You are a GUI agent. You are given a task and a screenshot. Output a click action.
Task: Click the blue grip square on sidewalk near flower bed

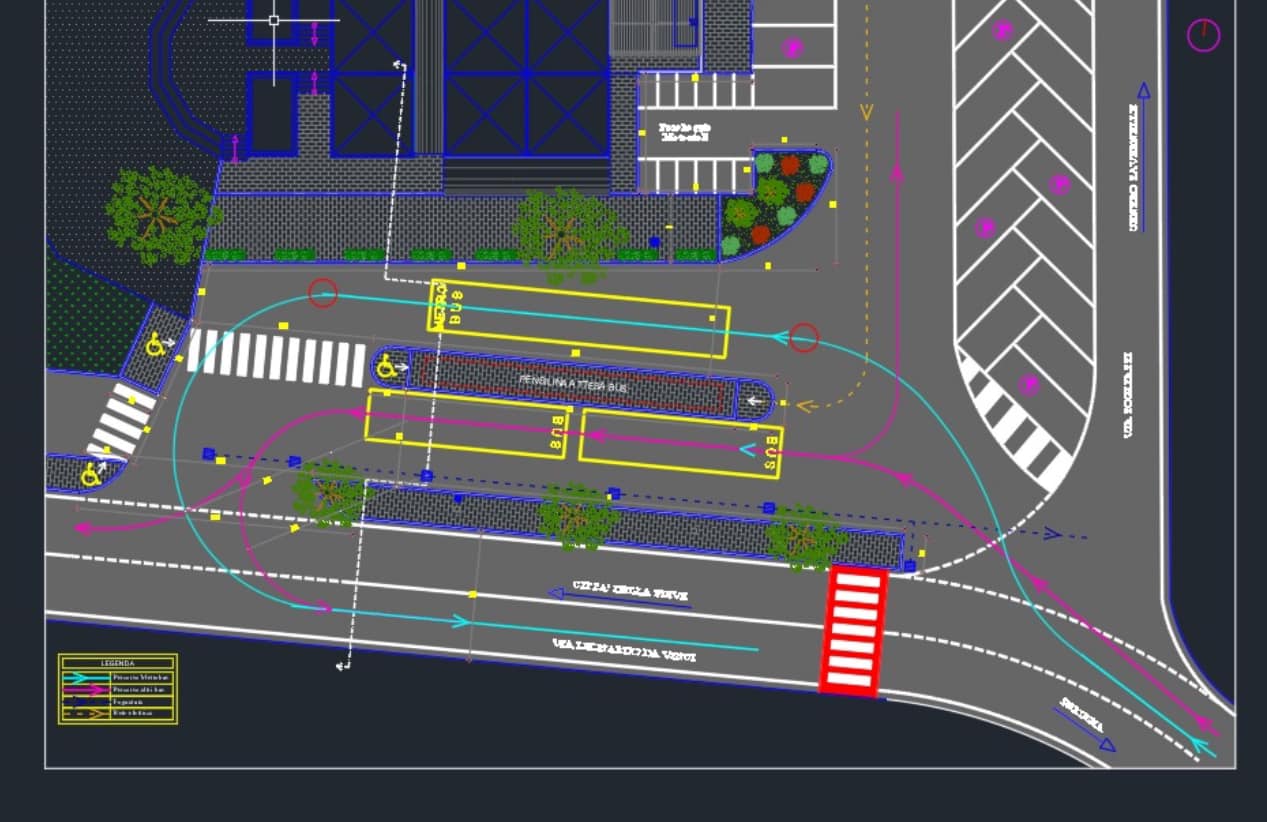pyautogui.click(x=654, y=241)
